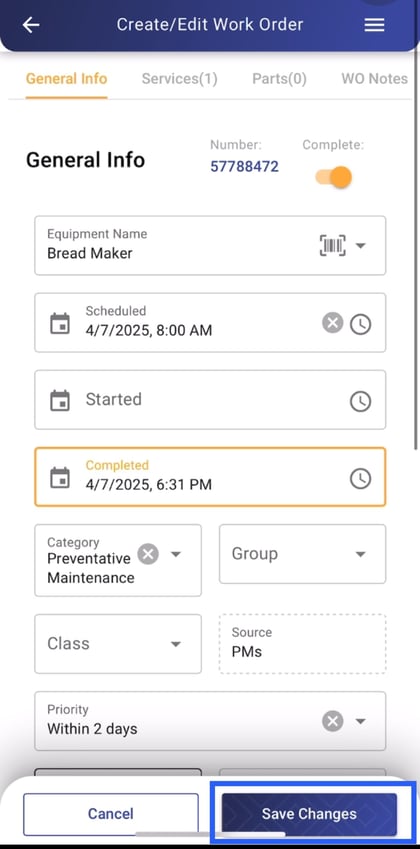Tap the back arrow in header
Screen dimensions: 420x849
31,25
